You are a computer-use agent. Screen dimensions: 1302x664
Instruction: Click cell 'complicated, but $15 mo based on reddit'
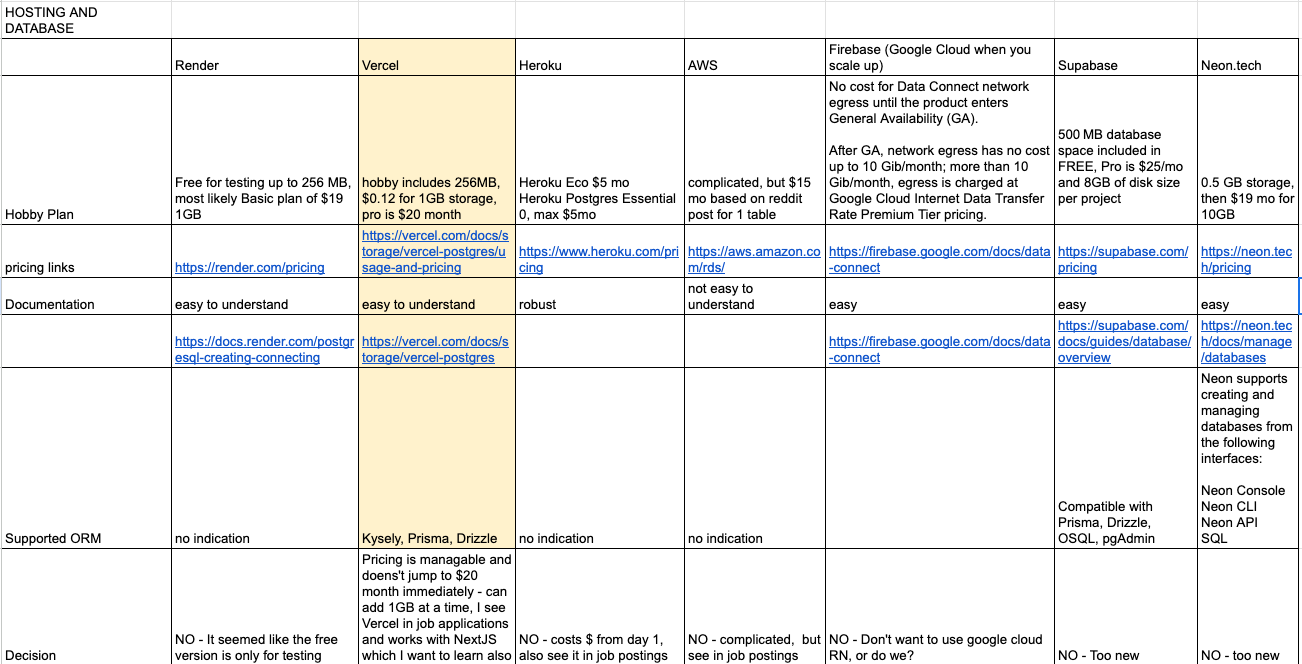coord(755,150)
